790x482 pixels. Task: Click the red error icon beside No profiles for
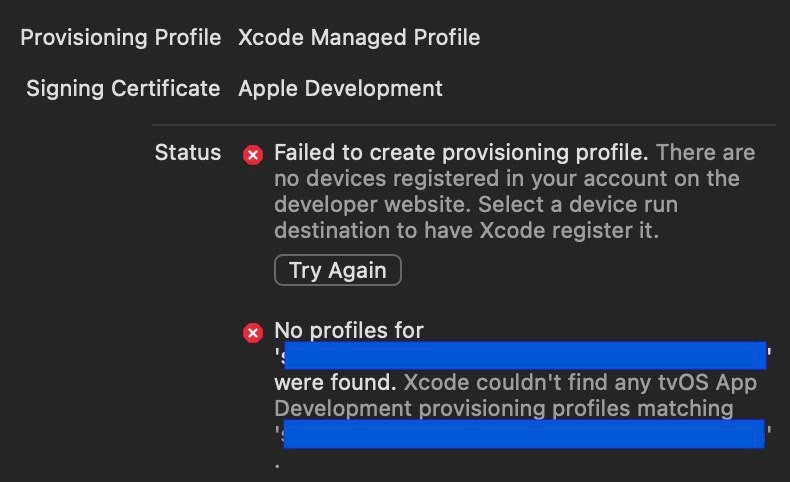pos(253,333)
